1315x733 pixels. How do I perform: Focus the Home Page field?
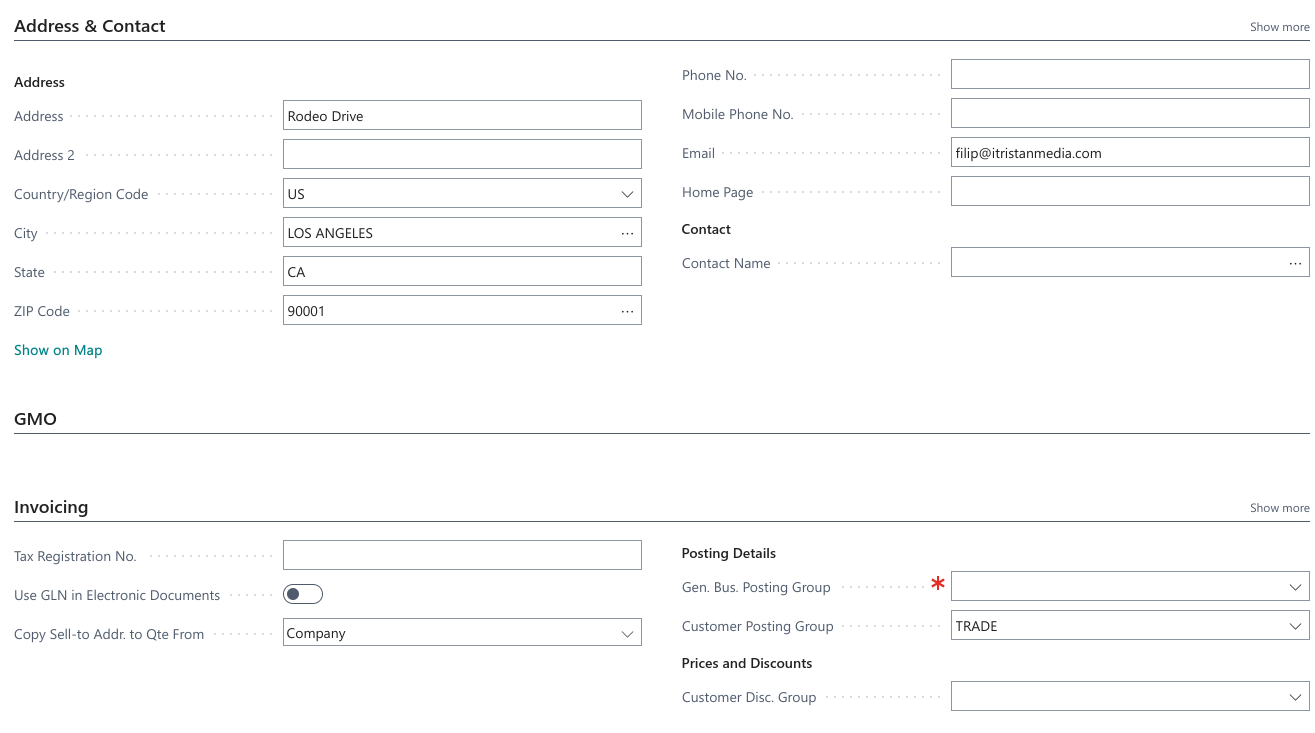point(1130,191)
